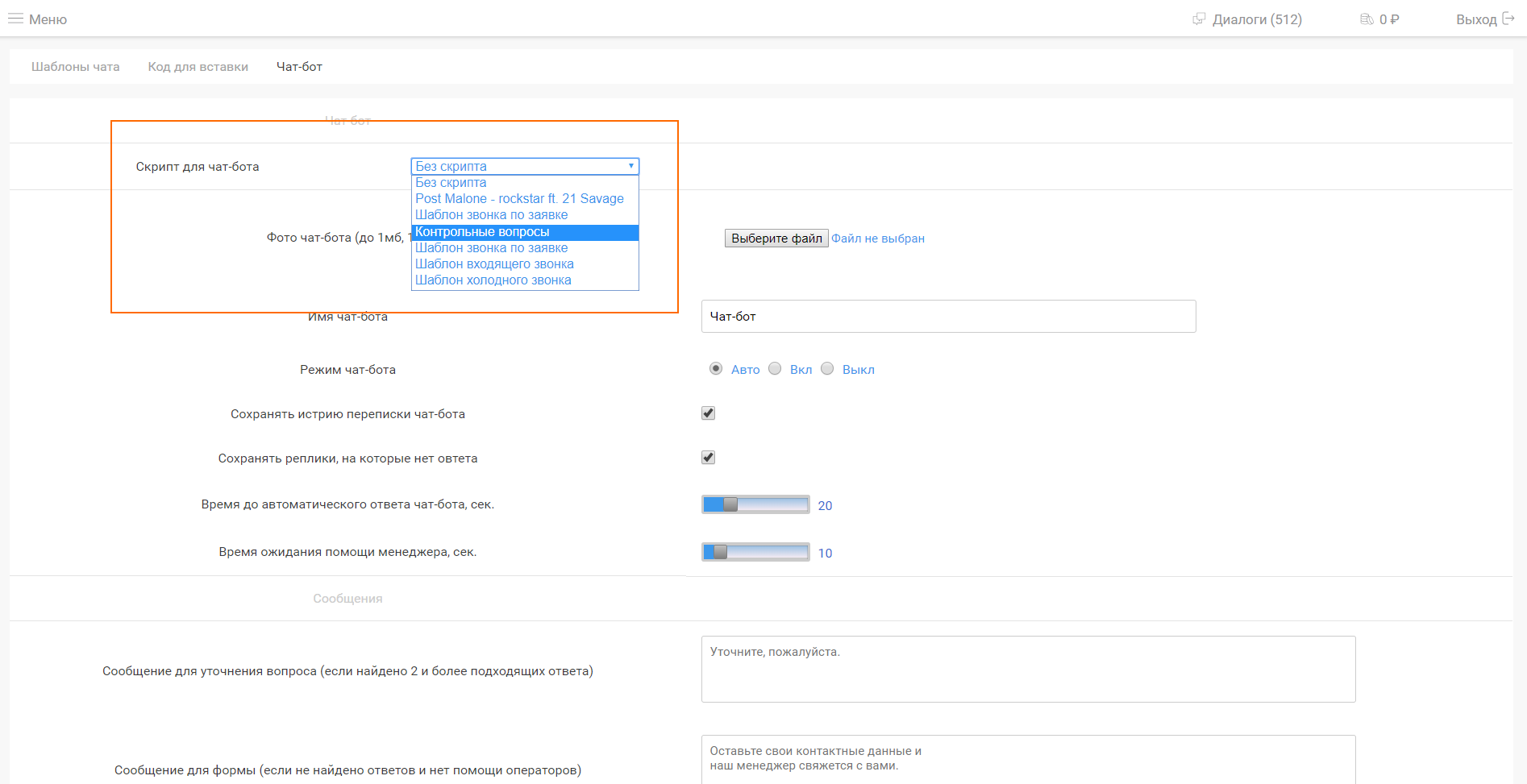The image size is (1527, 784).
Task: Click the 0 ₽ balance link
Action: click(1389, 19)
